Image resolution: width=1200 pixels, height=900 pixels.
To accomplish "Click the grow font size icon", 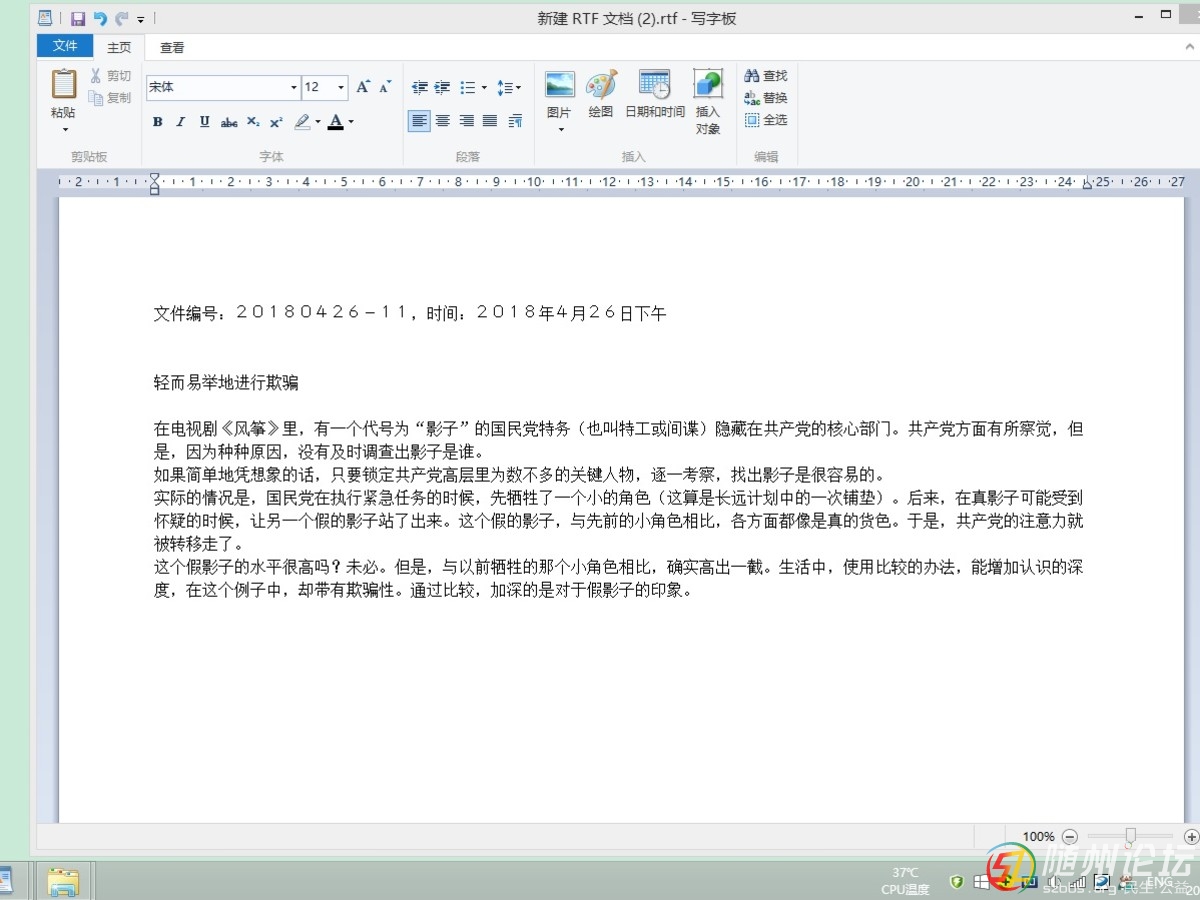I will (363, 88).
